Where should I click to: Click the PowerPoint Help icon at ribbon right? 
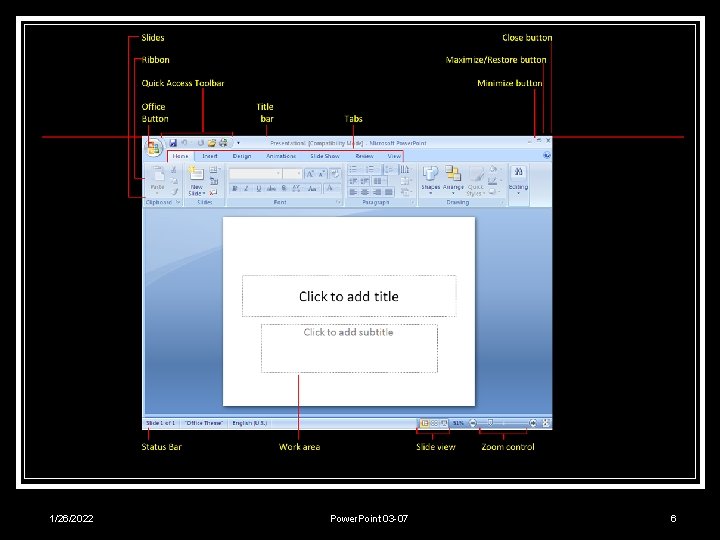546,156
